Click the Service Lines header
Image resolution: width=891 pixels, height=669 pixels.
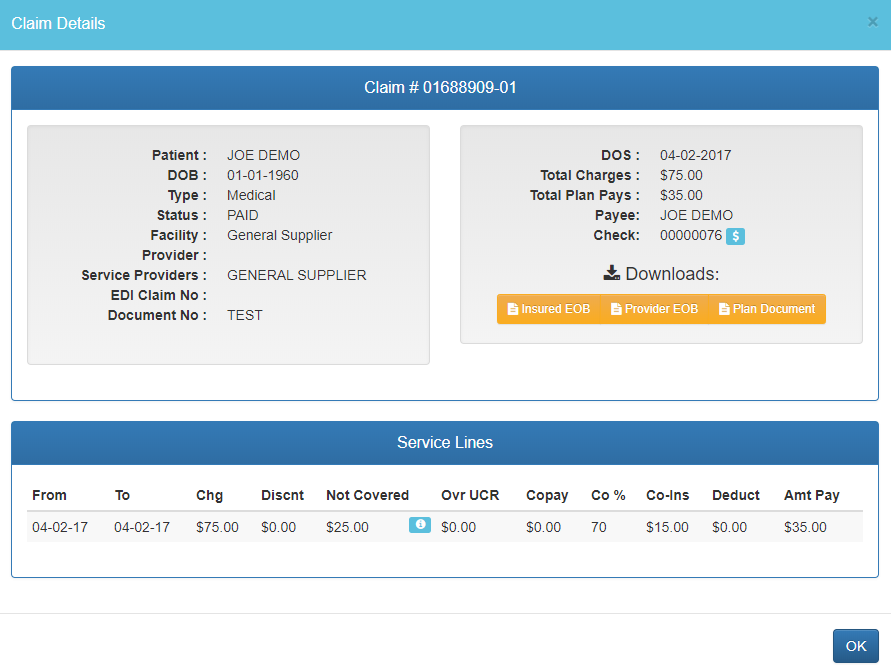[445, 443]
